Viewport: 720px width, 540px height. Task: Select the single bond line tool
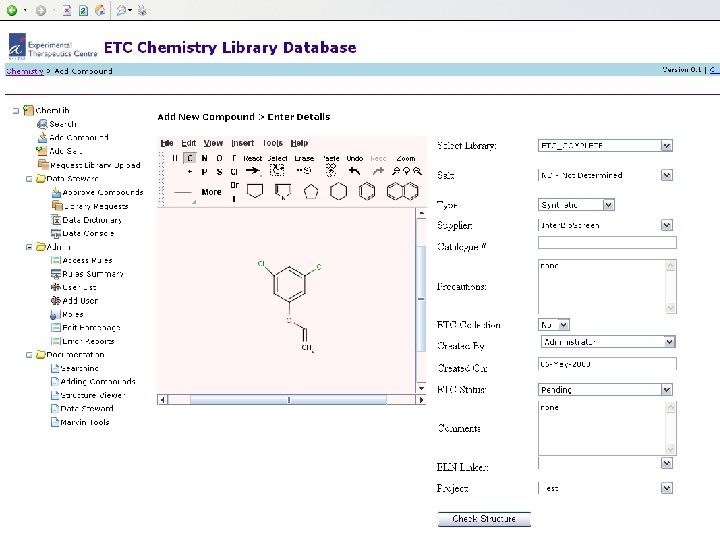pos(183,192)
